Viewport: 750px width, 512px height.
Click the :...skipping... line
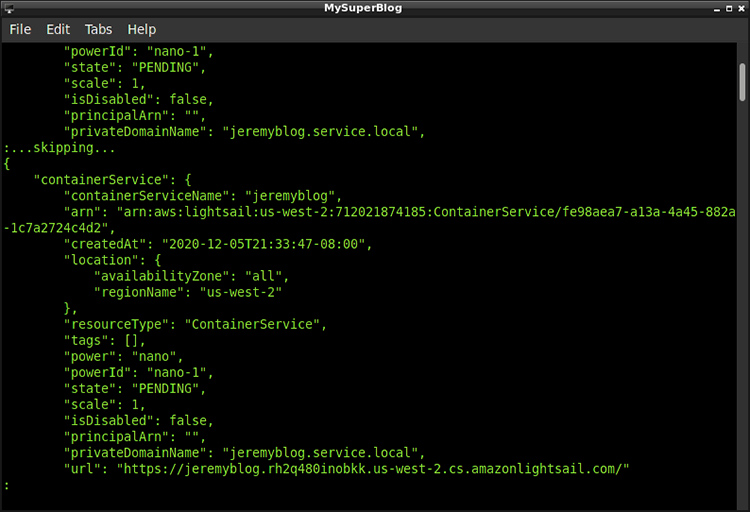(60, 148)
